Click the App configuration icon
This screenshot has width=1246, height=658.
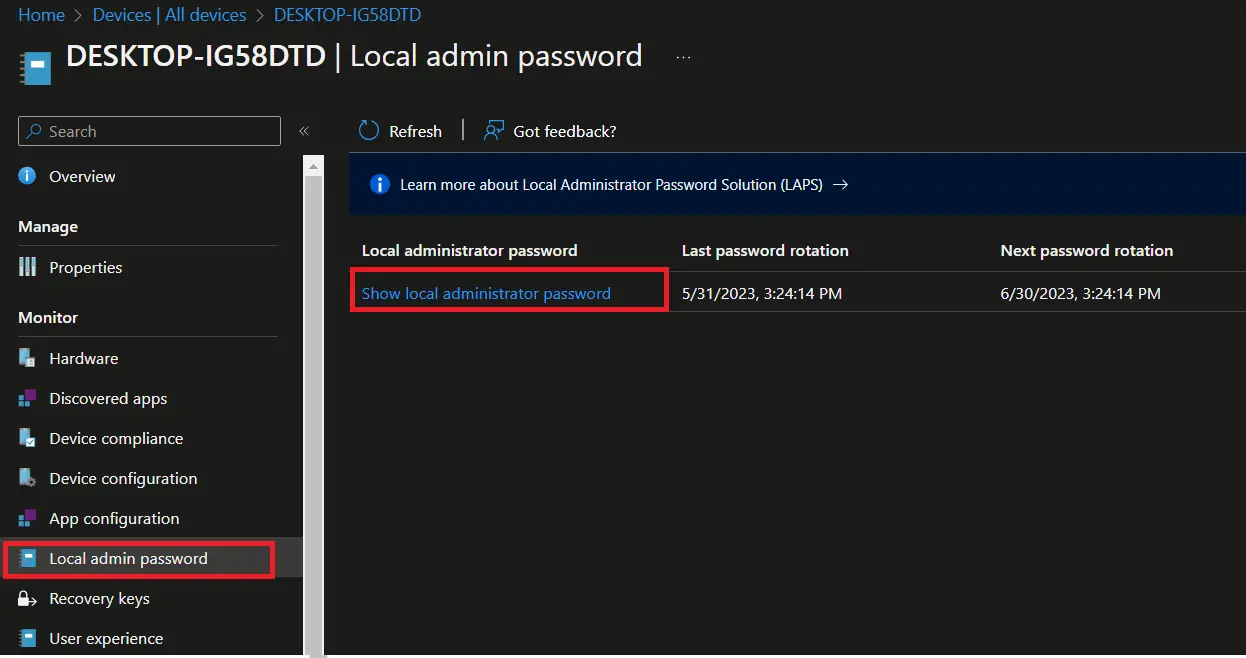pos(28,518)
